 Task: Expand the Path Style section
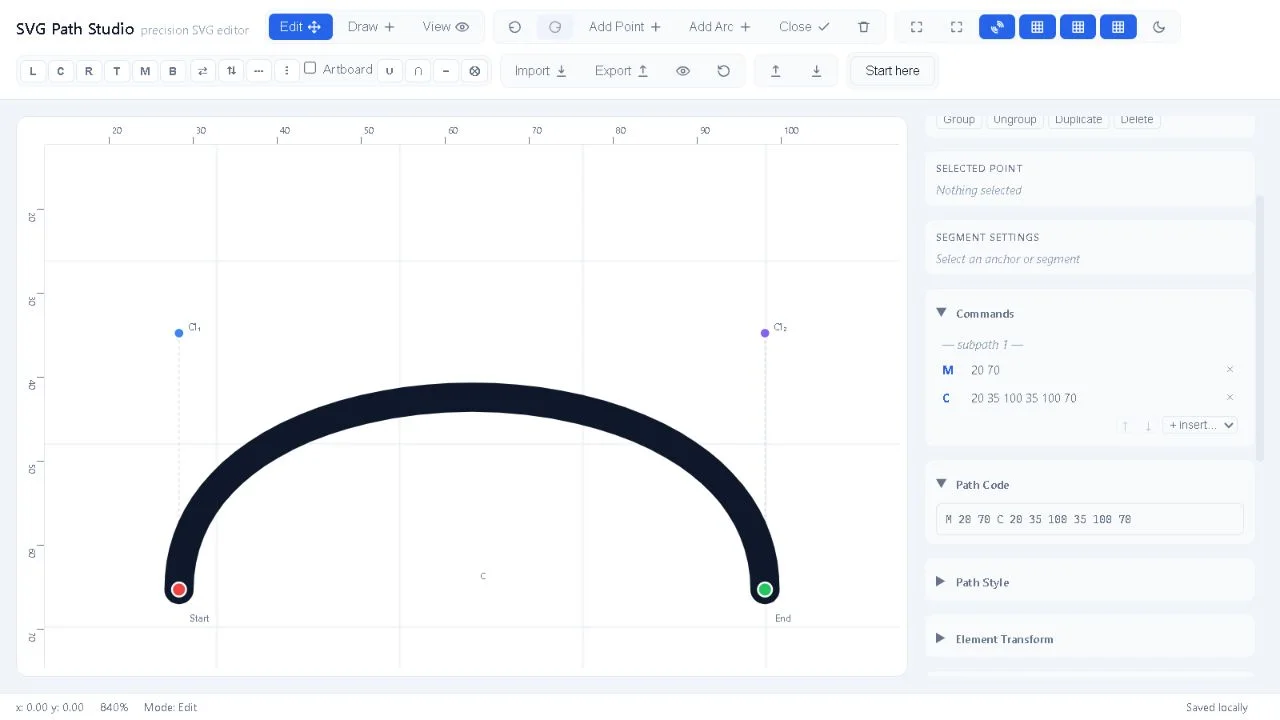(x=941, y=582)
